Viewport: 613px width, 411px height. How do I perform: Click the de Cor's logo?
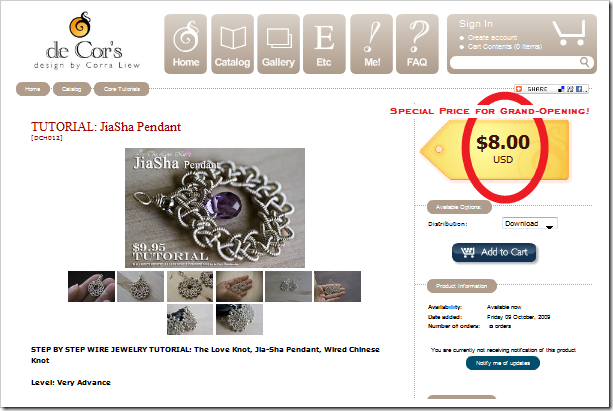(87, 42)
